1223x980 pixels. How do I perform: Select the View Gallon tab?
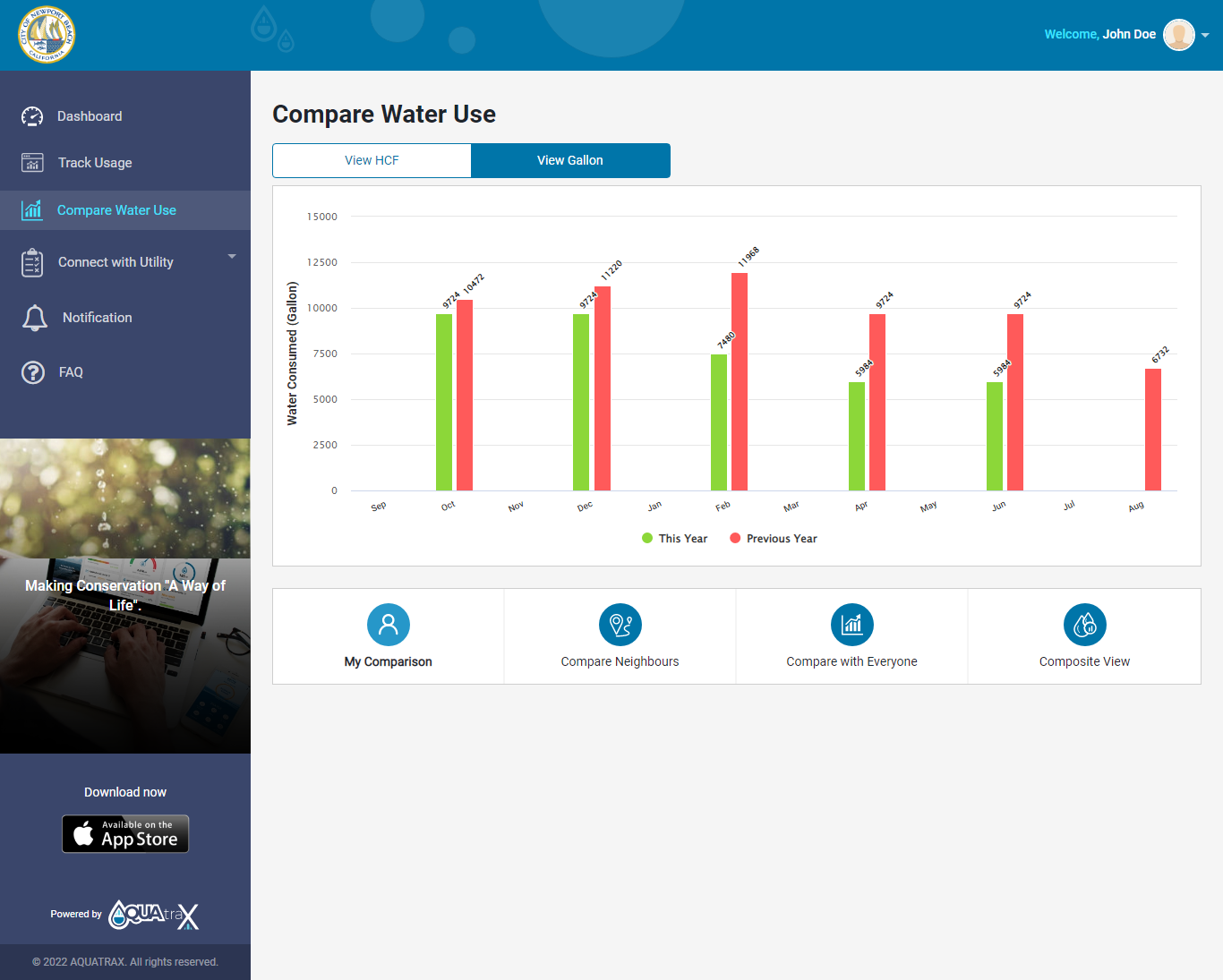click(570, 160)
